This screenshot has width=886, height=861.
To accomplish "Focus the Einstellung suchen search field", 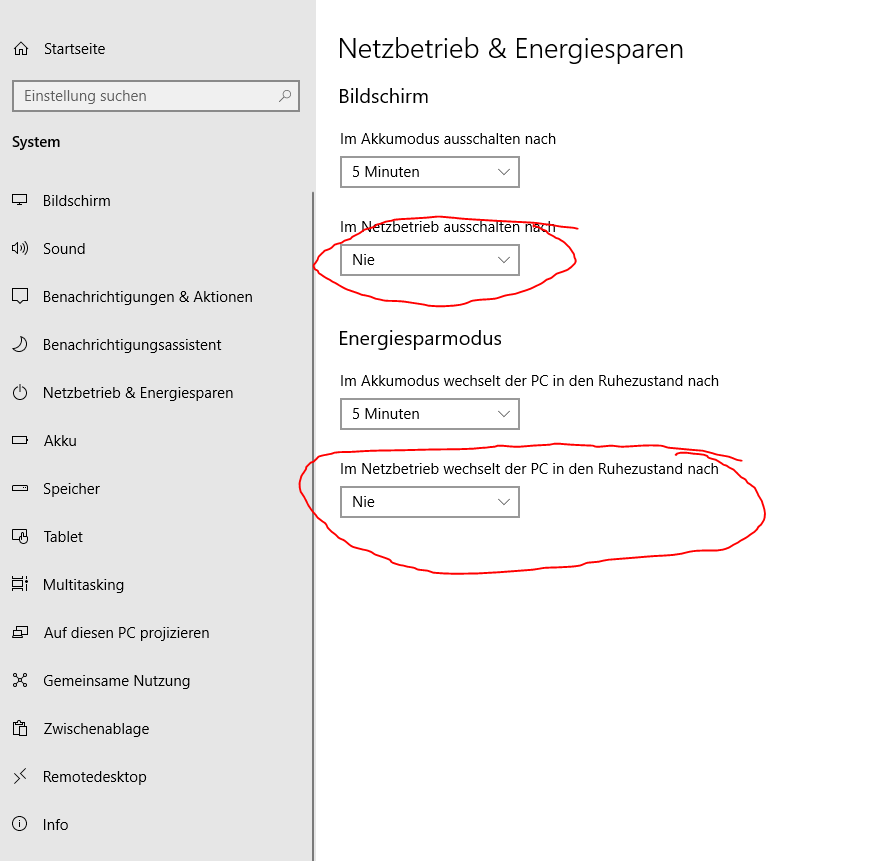I will point(156,96).
